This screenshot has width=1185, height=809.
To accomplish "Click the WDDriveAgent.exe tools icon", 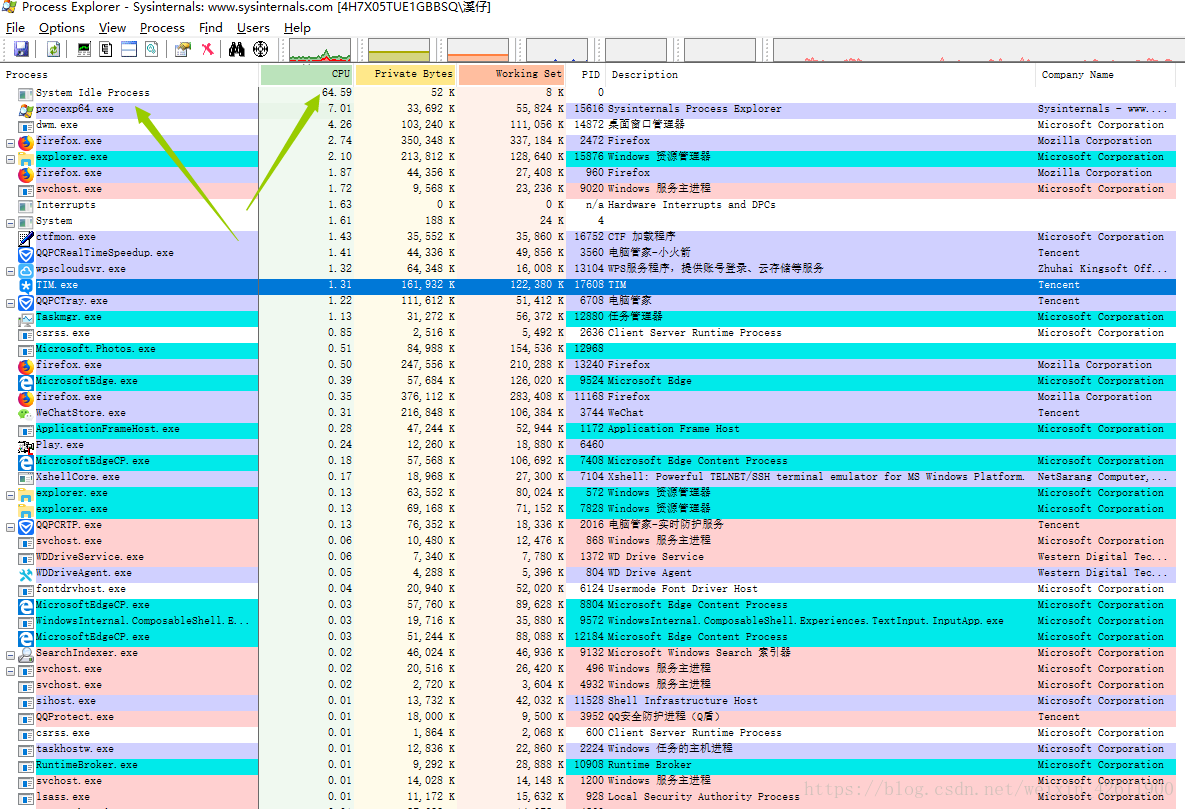I will [x=26, y=574].
